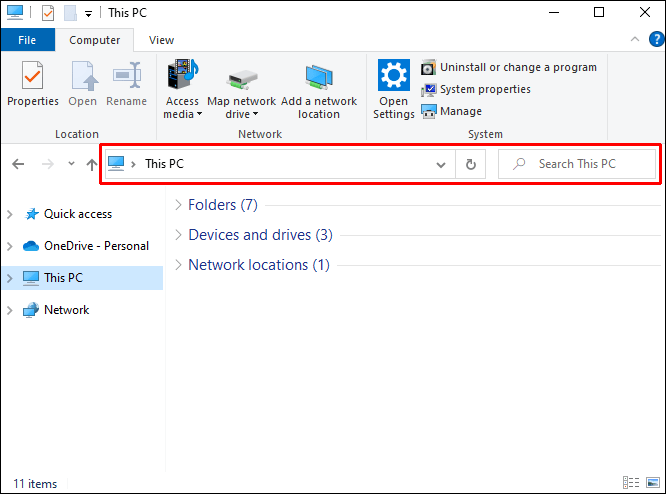Select Quick access in the navigation pane
The height and width of the screenshot is (494, 666).
pyautogui.click(x=78, y=214)
